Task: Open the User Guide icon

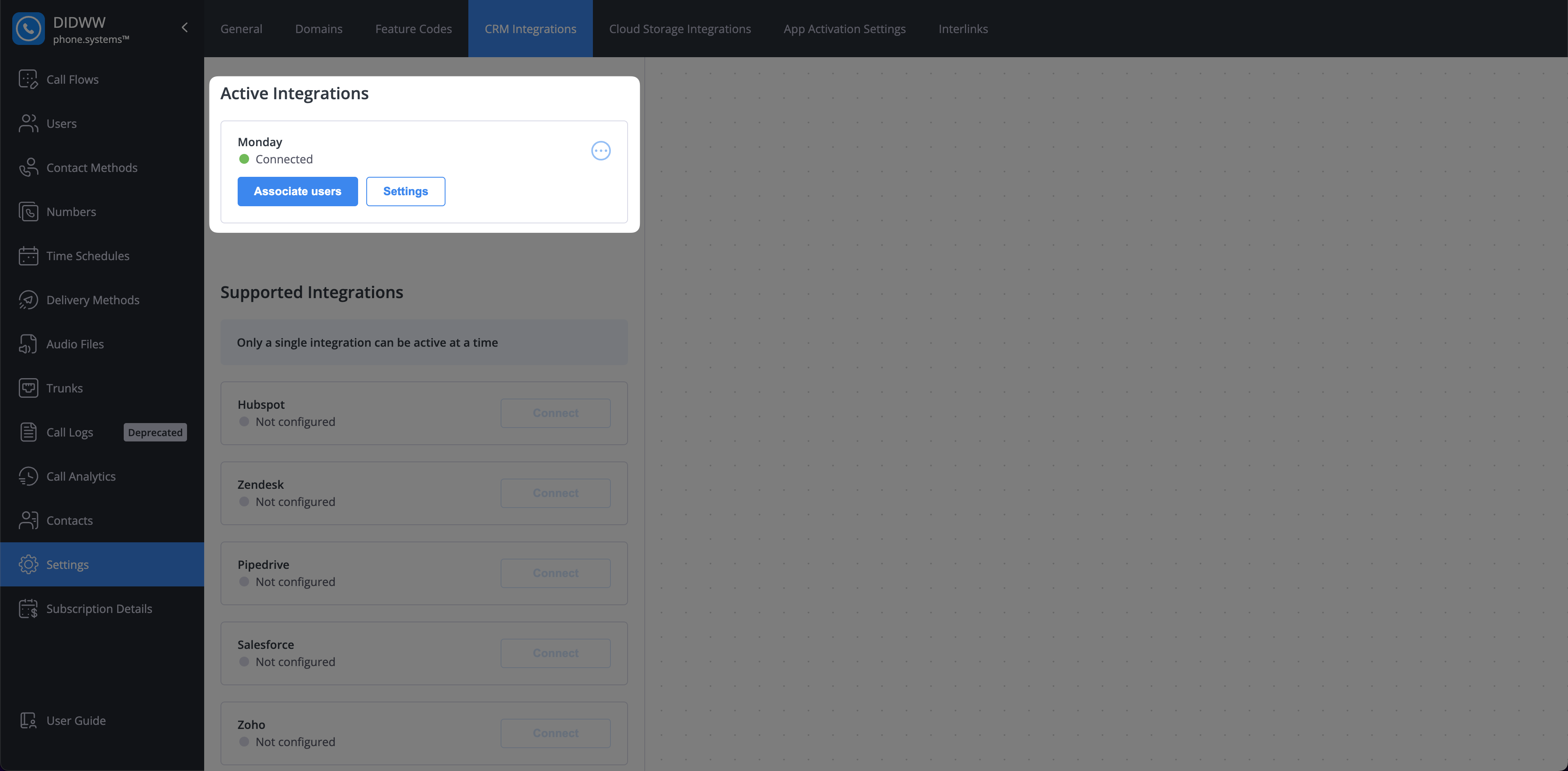Action: tap(28, 720)
